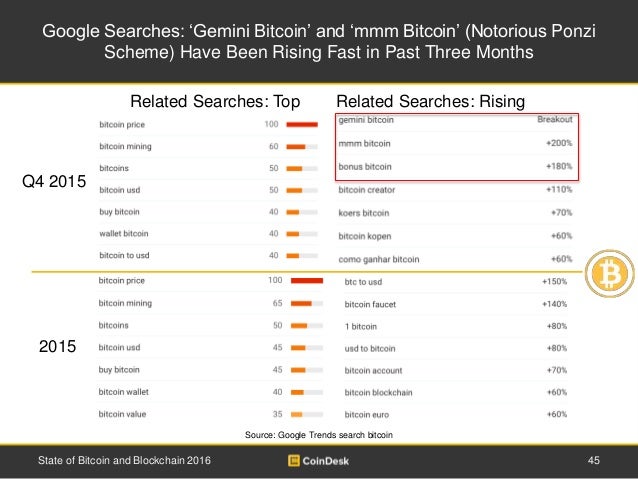This screenshot has height=479, width=638.
Task: Click the Source: Google Trends citation
Action: tap(320, 437)
